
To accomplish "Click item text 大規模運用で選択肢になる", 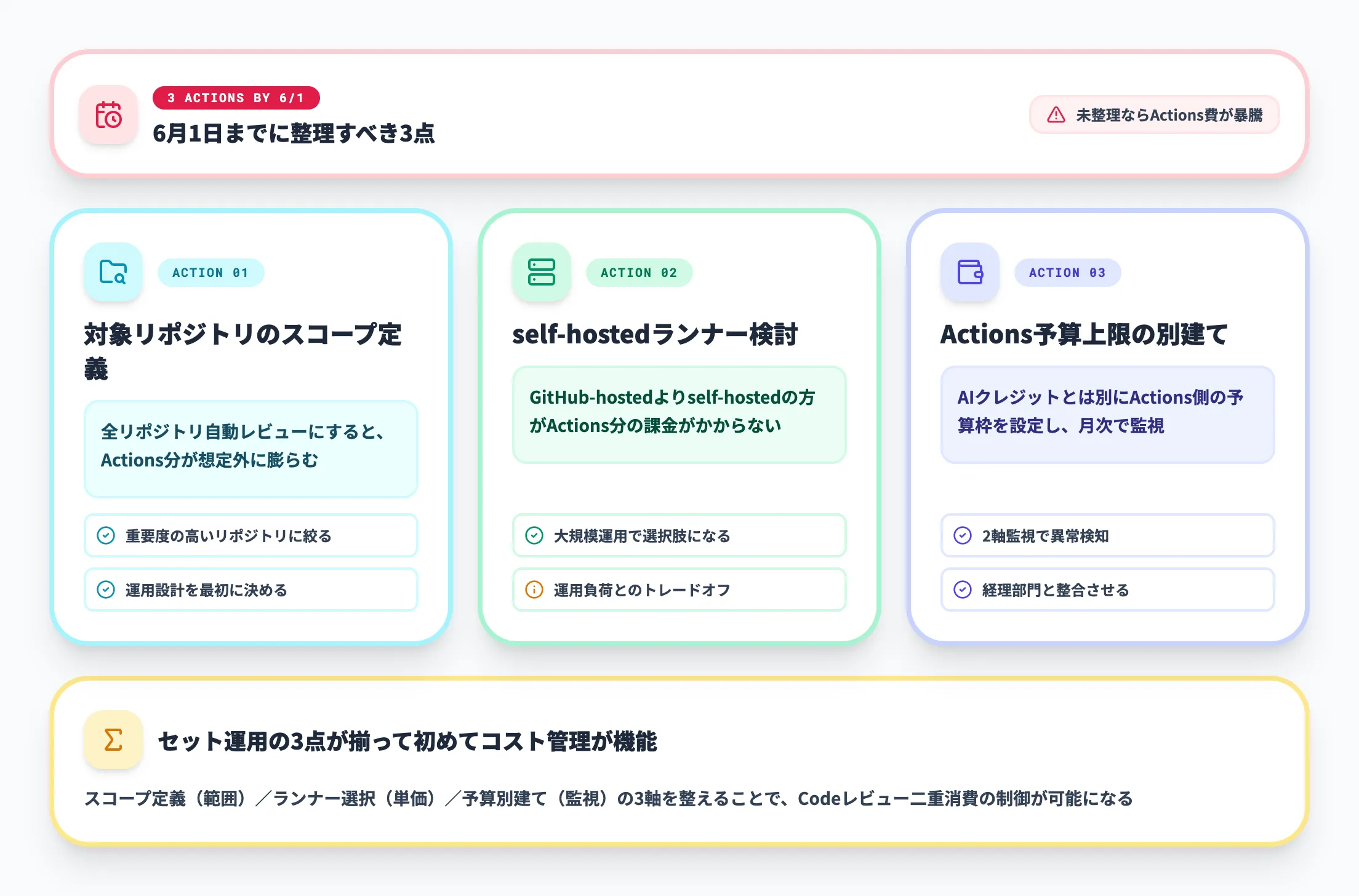I will pyautogui.click(x=642, y=536).
